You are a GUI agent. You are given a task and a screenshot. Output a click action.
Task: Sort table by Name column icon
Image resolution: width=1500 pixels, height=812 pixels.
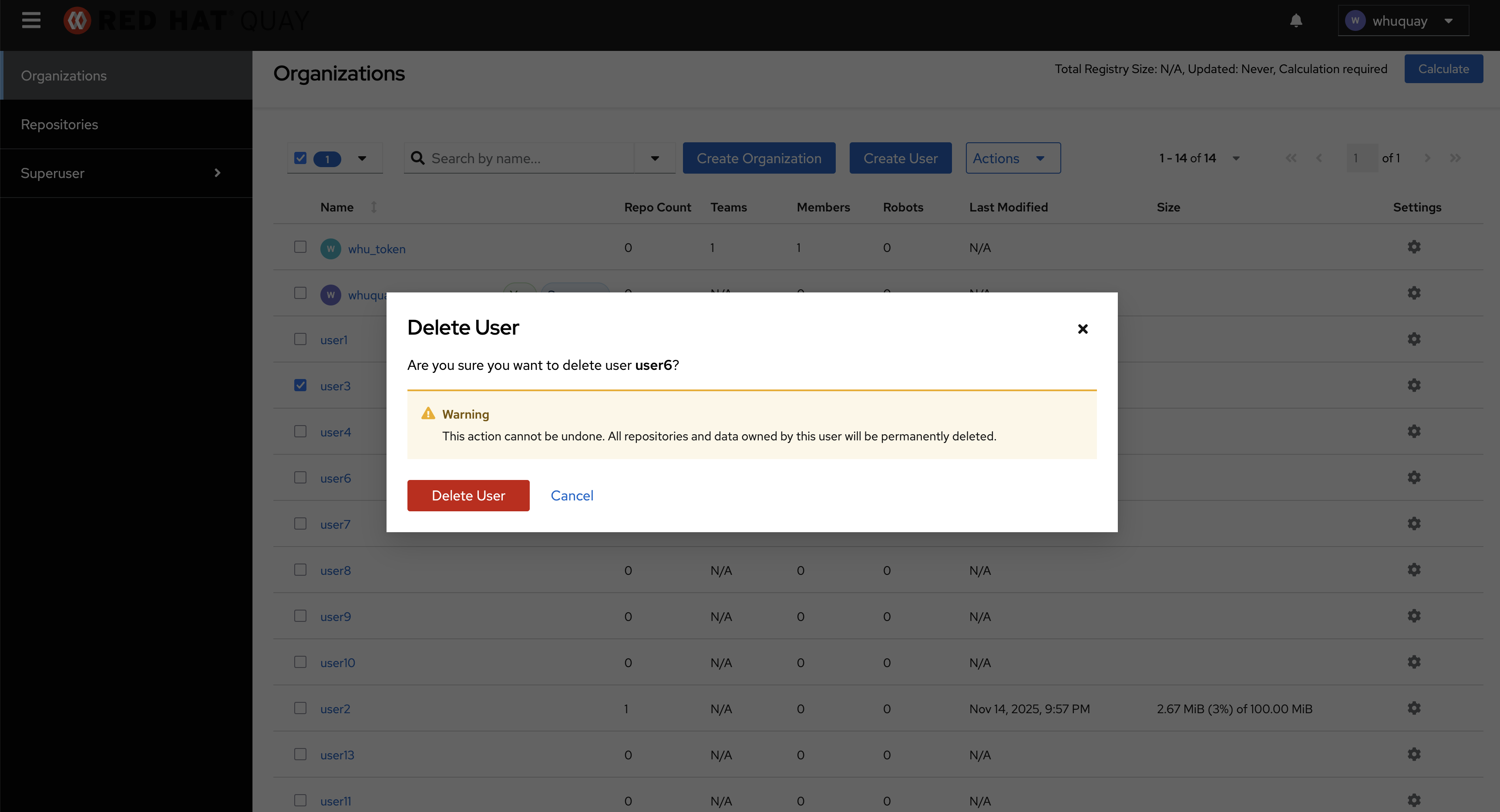(x=374, y=207)
